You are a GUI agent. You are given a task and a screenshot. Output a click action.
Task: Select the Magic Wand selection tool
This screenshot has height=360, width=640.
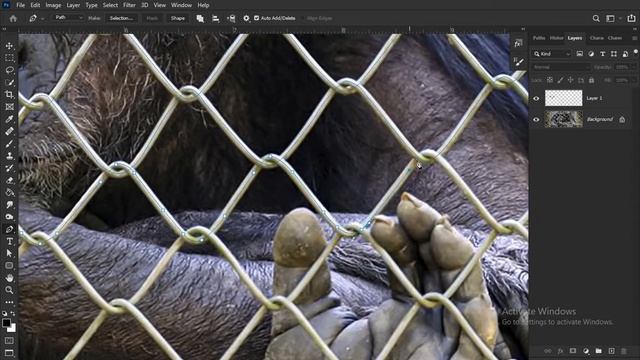click(x=9, y=82)
